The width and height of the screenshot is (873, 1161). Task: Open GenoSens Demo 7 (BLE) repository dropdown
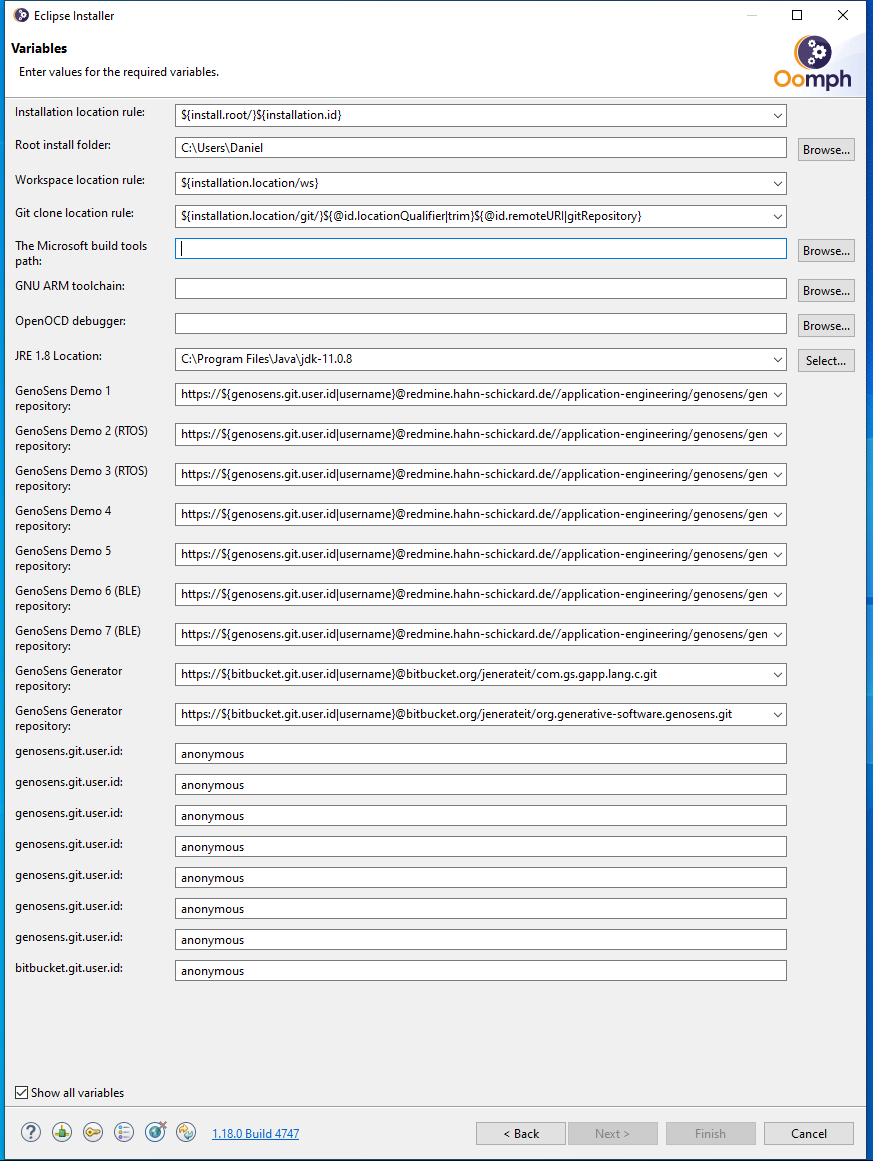click(777, 635)
